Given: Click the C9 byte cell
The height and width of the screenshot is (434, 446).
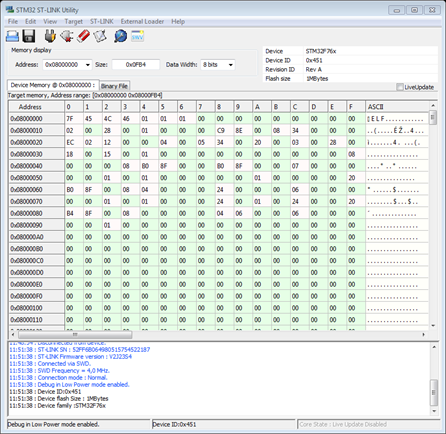Looking at the screenshot, I should click(224, 130).
